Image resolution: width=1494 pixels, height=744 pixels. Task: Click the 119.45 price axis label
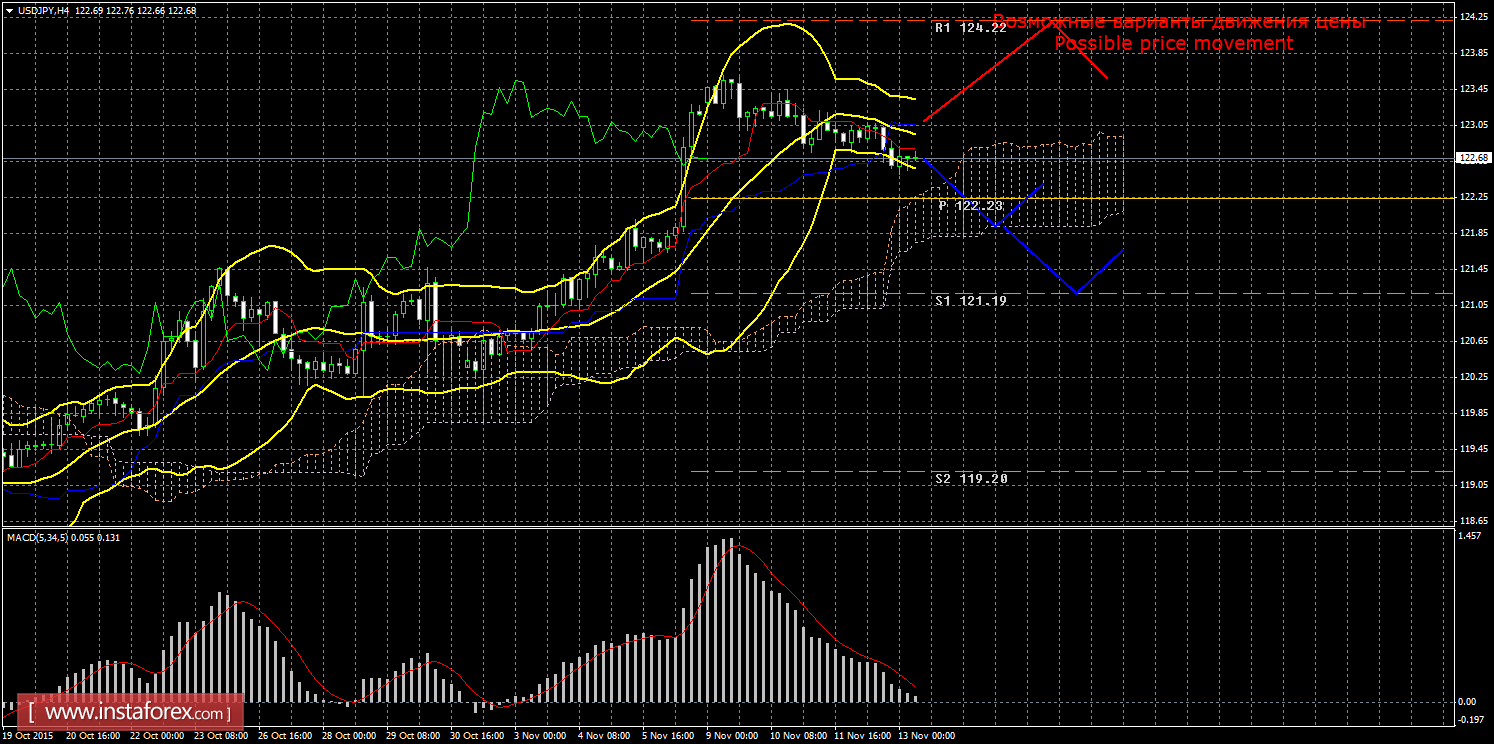(1475, 449)
